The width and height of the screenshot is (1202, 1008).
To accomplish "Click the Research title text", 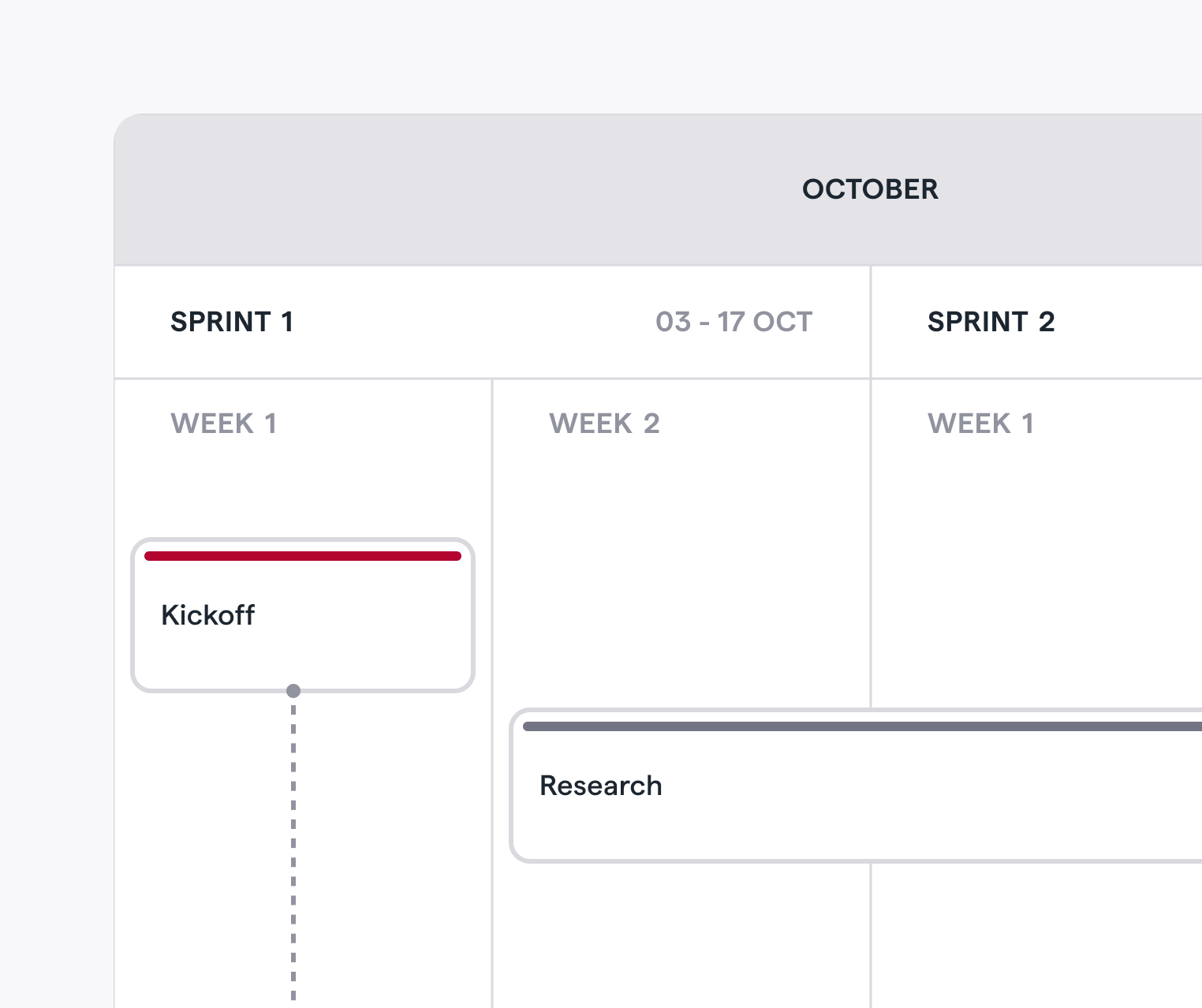I will (601, 786).
